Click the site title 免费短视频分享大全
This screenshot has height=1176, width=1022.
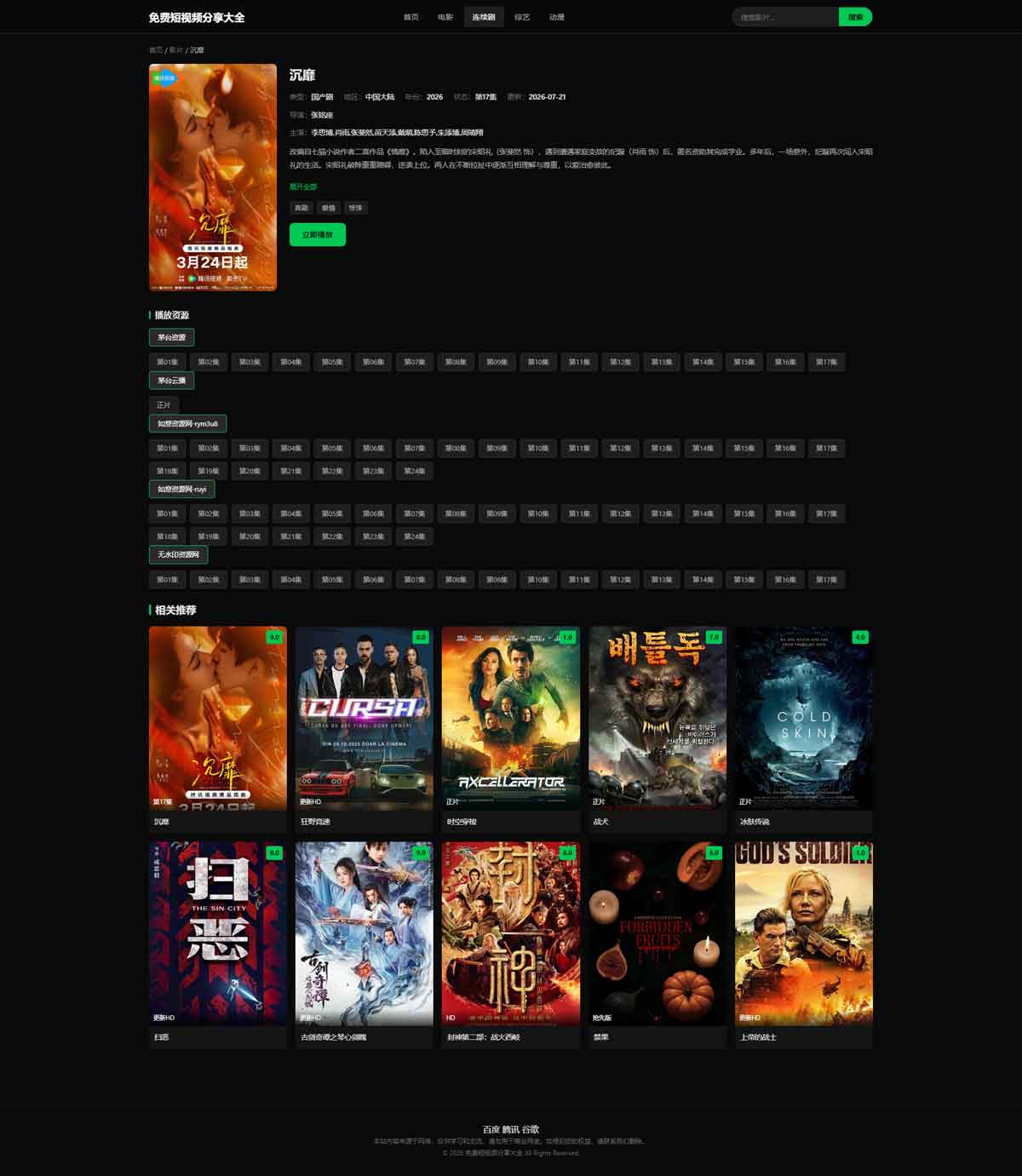[197, 17]
